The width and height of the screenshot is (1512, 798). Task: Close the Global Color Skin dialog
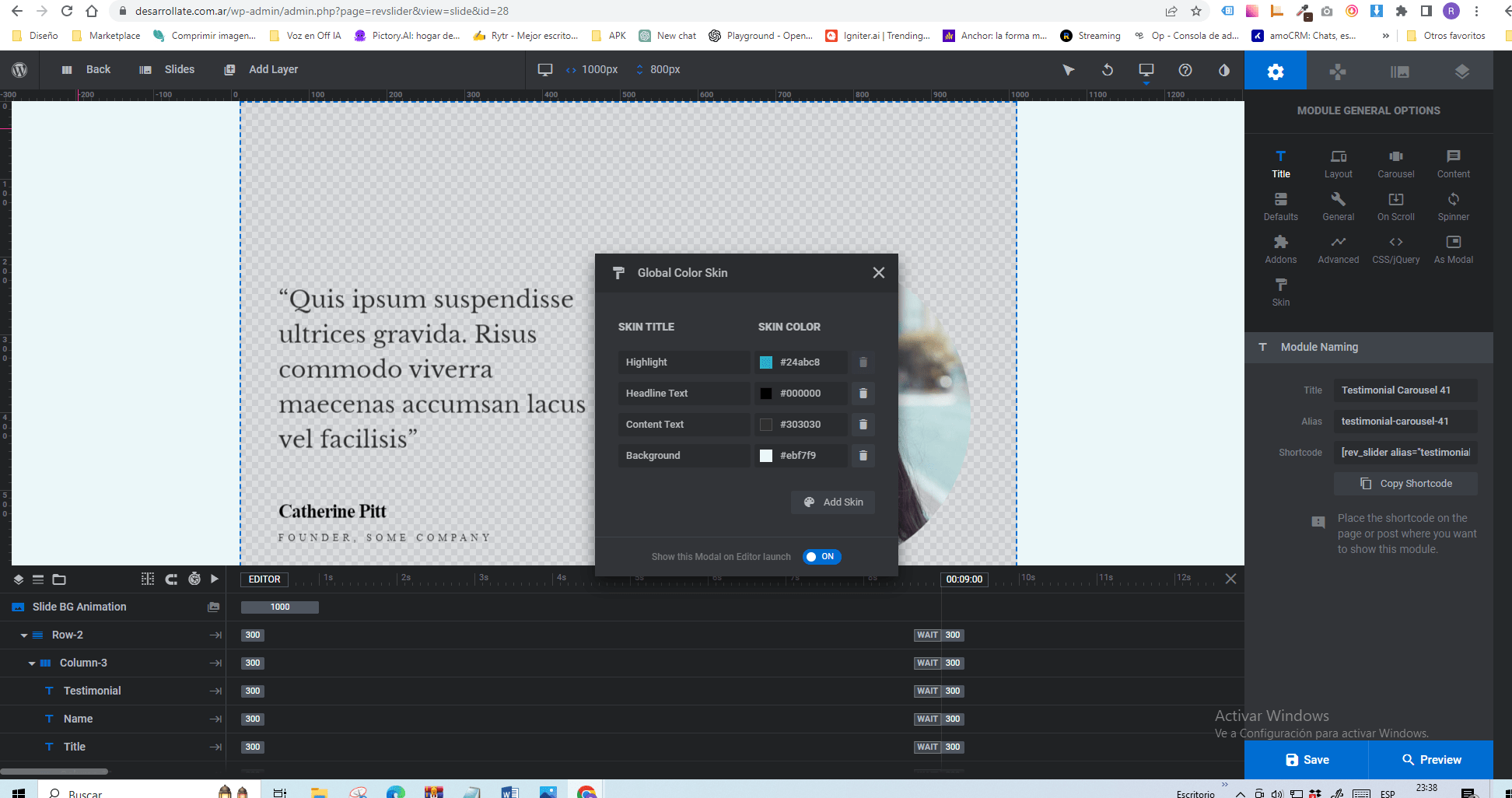point(879,273)
